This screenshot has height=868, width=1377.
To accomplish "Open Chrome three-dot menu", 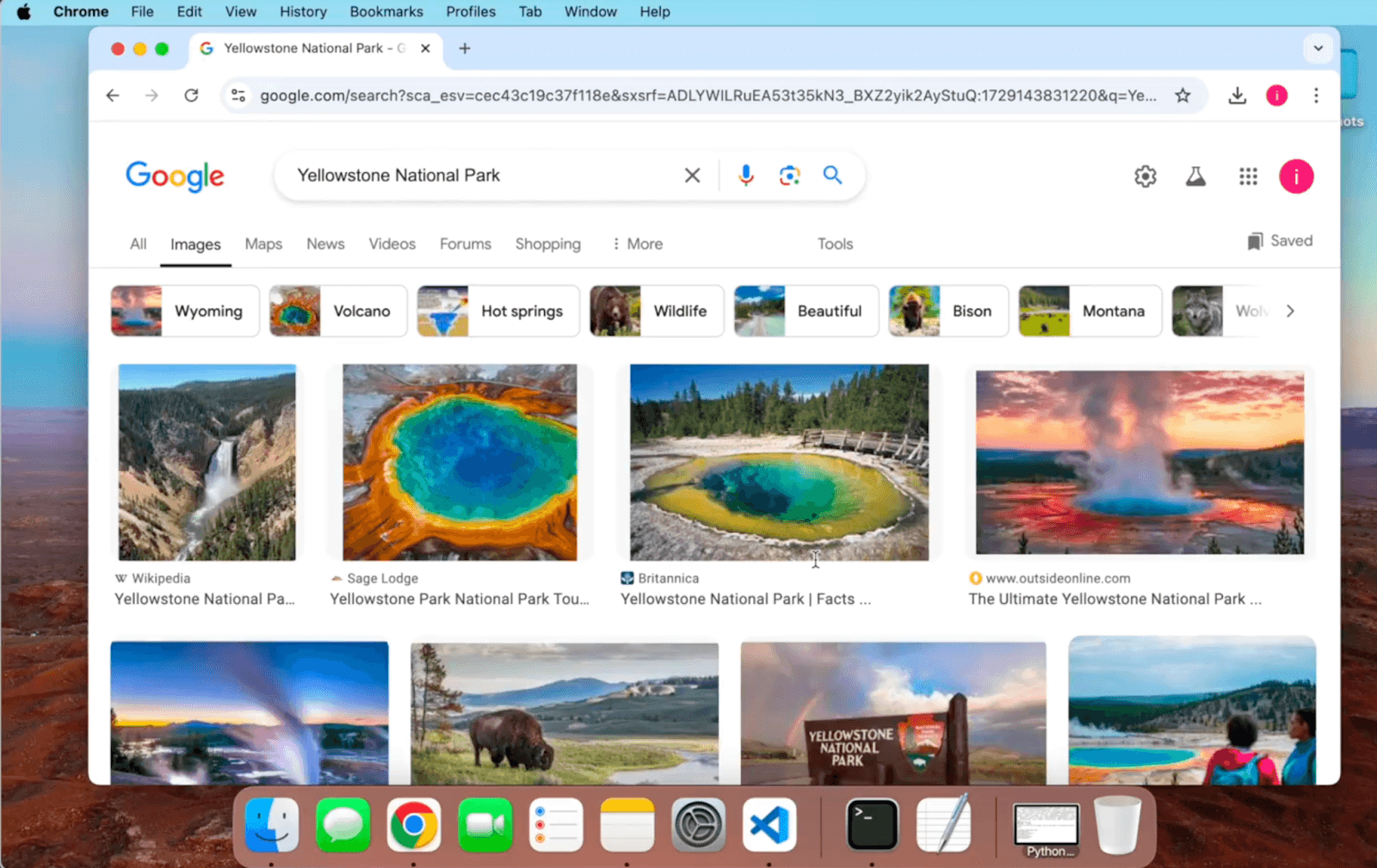I will click(x=1316, y=95).
